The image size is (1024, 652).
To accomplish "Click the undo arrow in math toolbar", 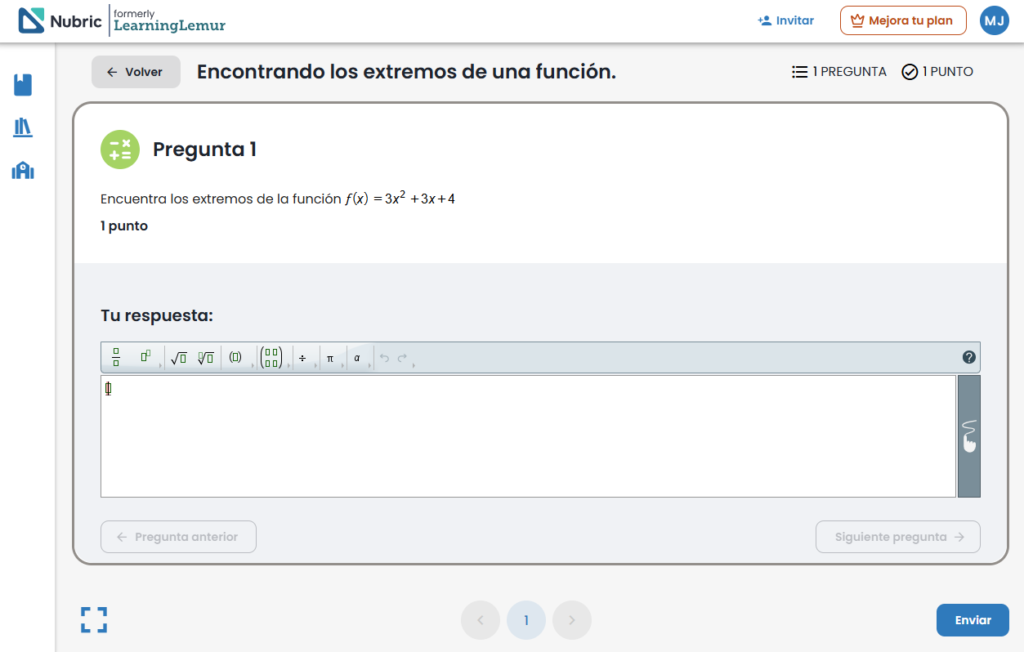I will coord(385,357).
